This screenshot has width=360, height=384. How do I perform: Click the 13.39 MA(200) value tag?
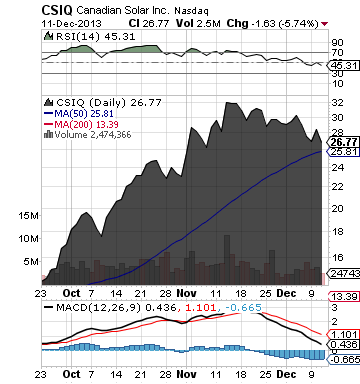tap(344, 296)
